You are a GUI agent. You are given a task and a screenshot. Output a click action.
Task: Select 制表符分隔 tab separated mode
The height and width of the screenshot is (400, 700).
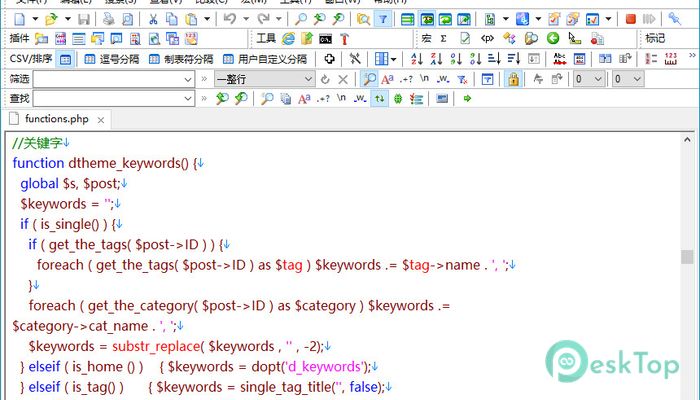(x=180, y=59)
